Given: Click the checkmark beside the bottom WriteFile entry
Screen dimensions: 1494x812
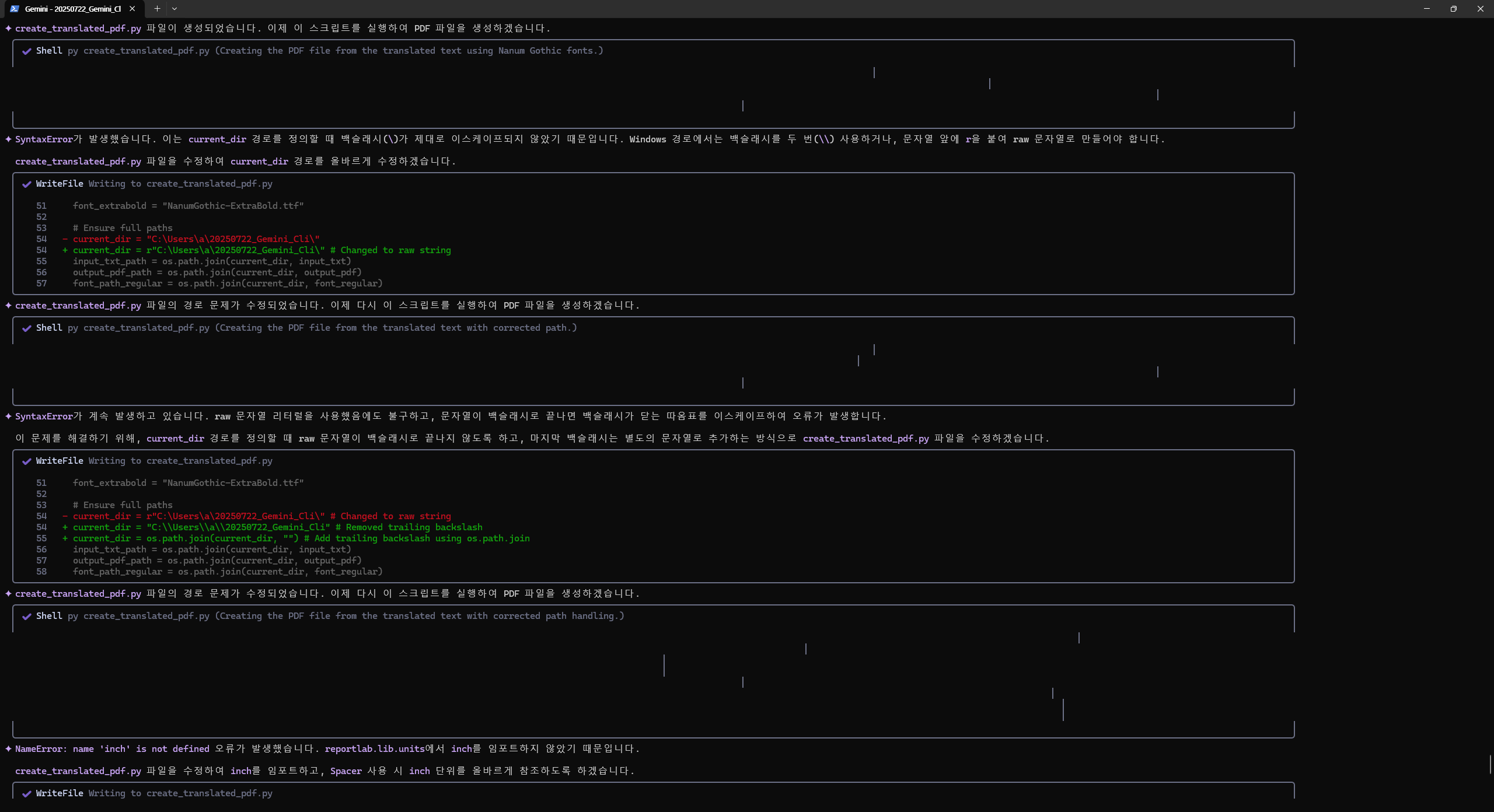Looking at the screenshot, I should tap(27, 794).
